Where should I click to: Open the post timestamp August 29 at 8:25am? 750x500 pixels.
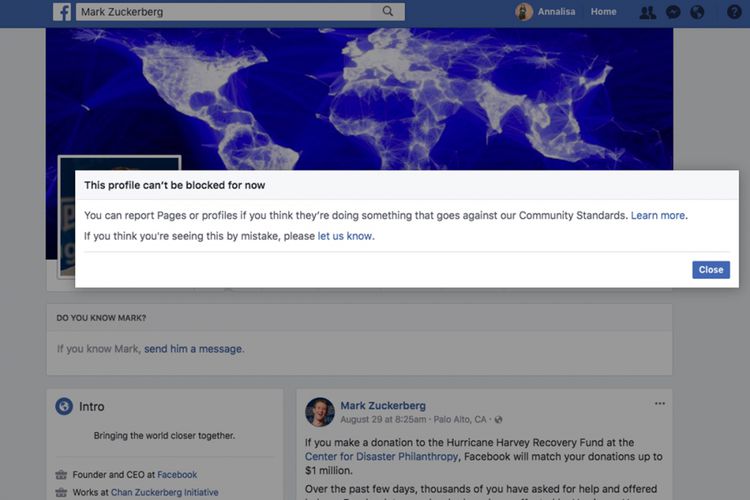point(383,420)
